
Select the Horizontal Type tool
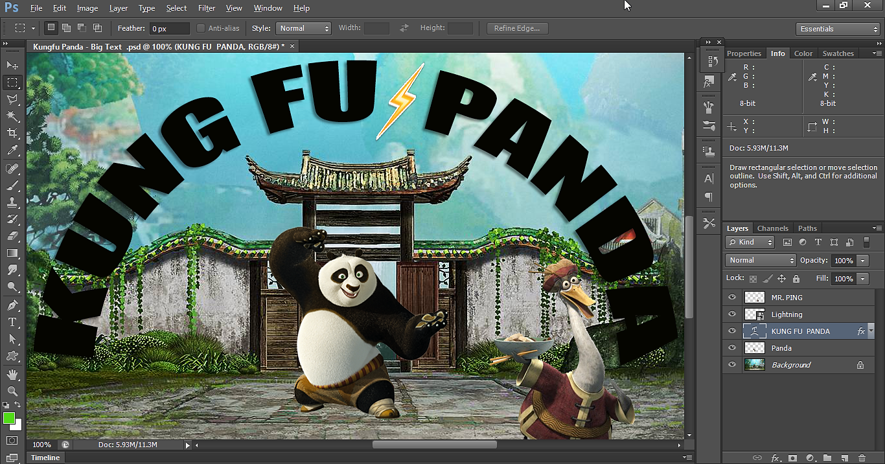pyautogui.click(x=12, y=323)
